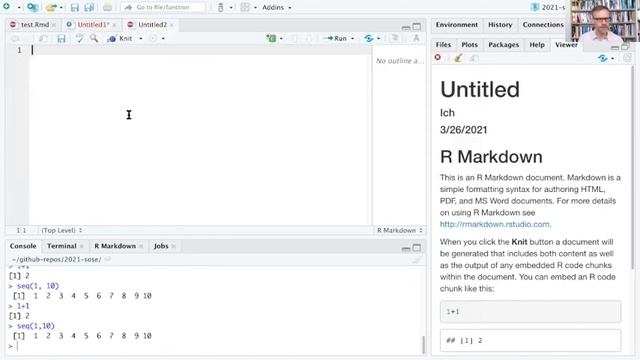Click the Insert Code Chunk icon

click(271, 38)
